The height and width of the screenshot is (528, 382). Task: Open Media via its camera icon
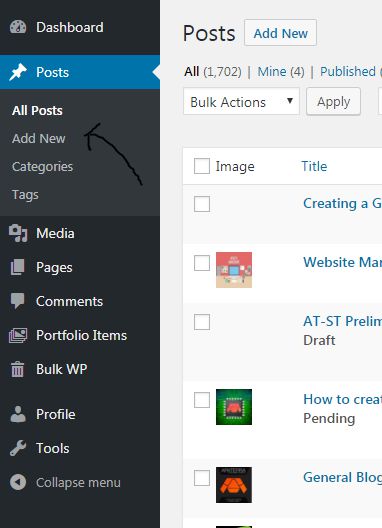click(18, 233)
